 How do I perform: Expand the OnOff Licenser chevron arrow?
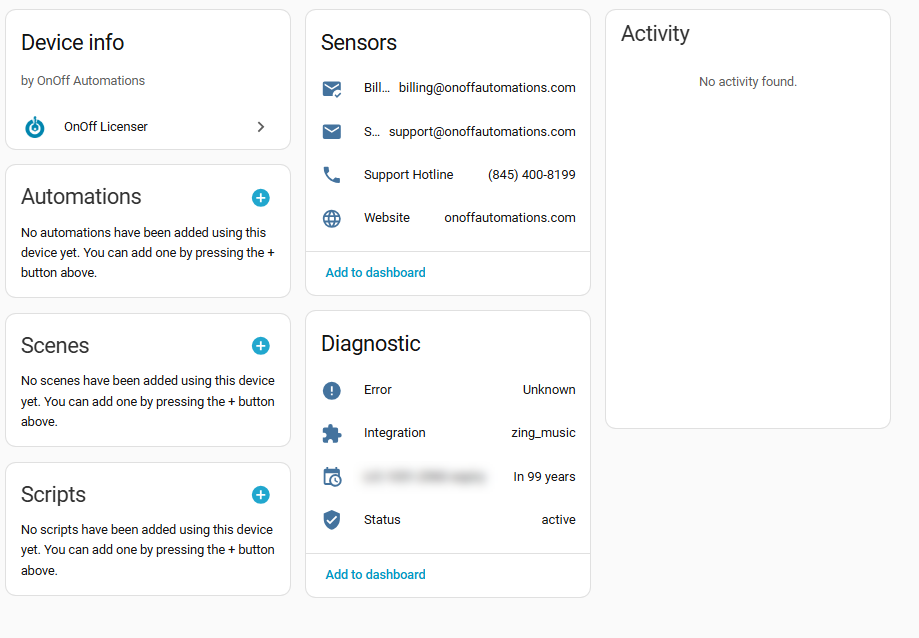coord(261,127)
